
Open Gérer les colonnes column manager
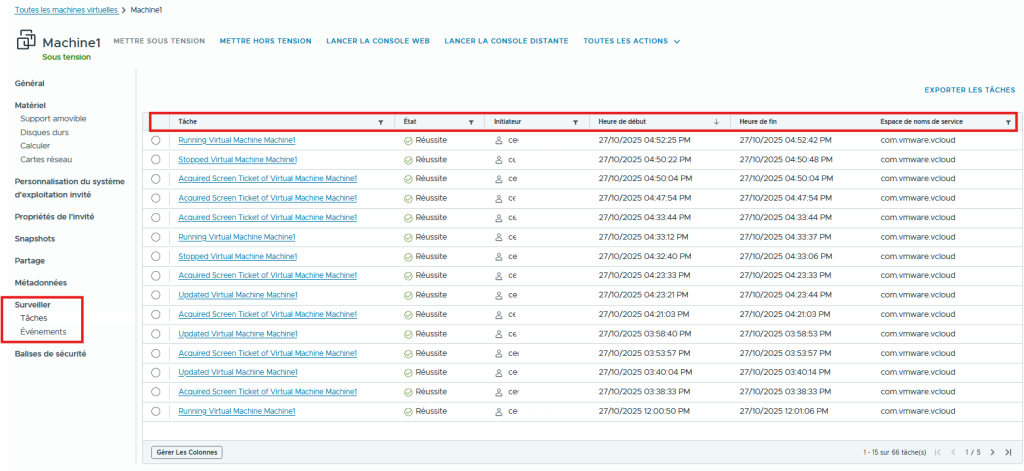186,452
